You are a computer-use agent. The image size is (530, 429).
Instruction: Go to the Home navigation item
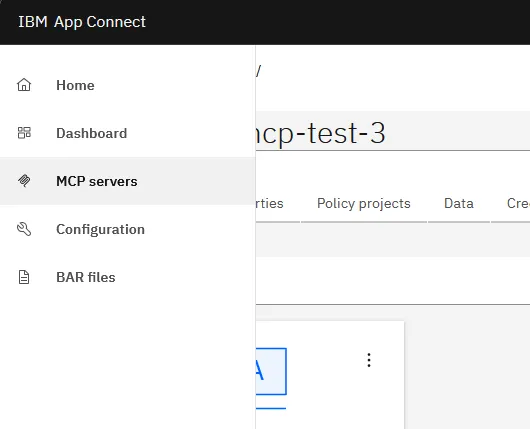(75, 85)
